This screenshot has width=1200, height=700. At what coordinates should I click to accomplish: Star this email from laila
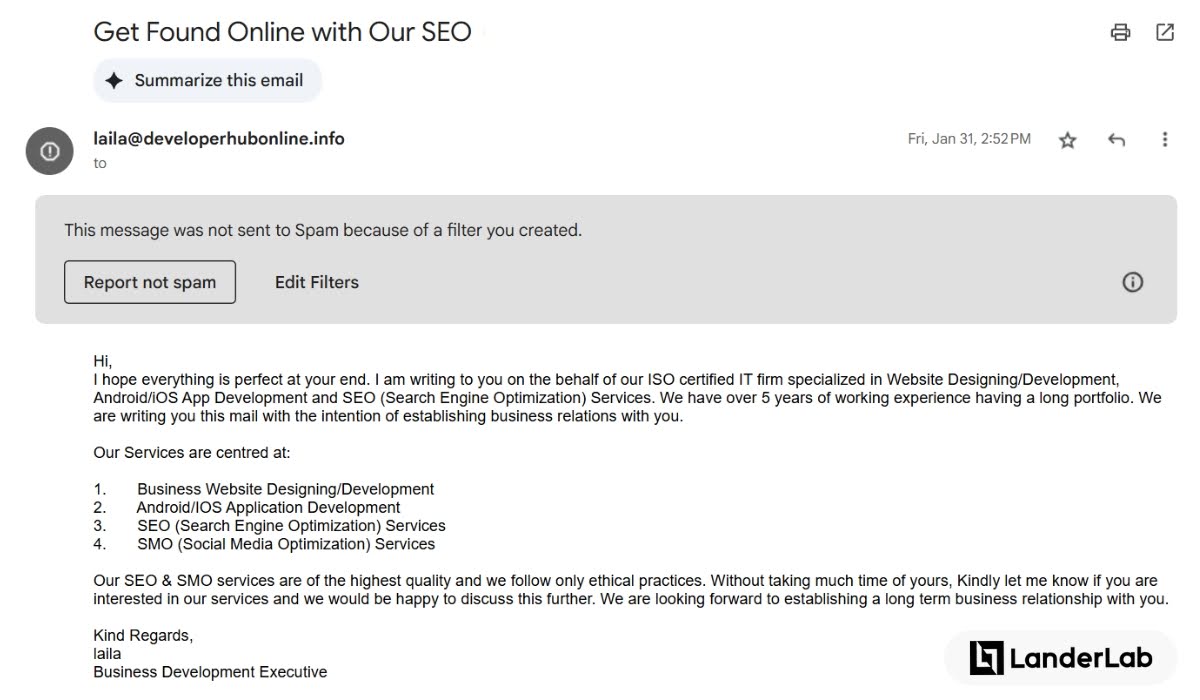click(1068, 140)
